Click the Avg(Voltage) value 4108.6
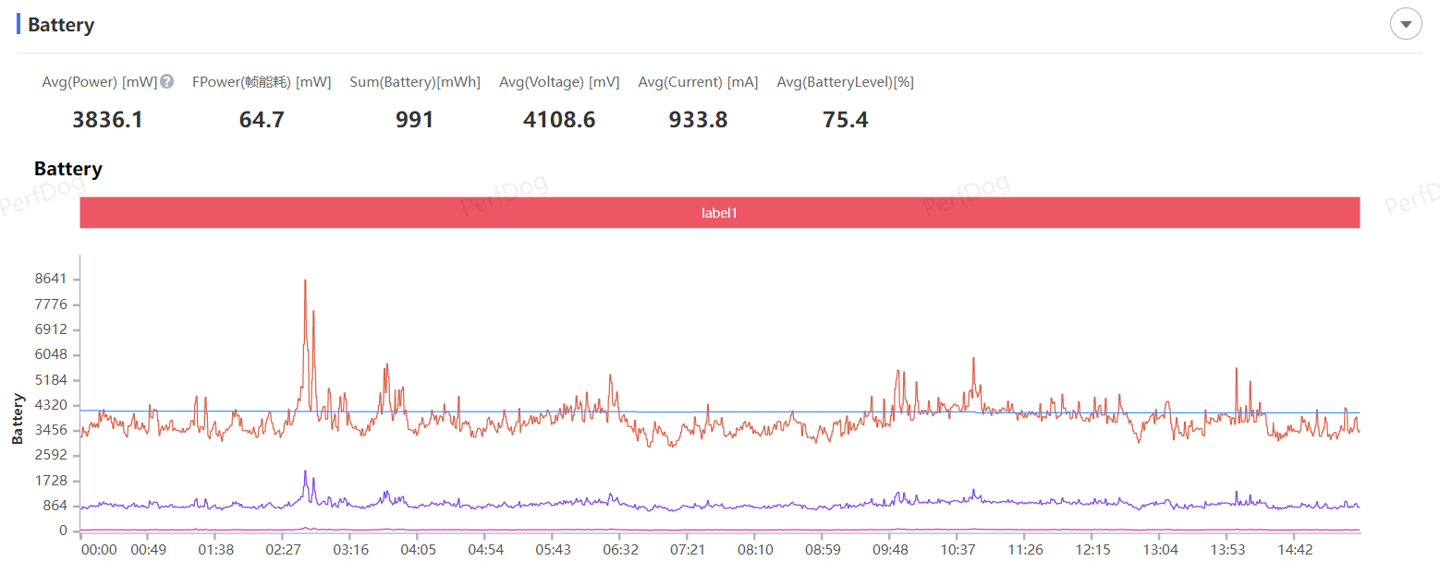1440x561 pixels. click(559, 120)
